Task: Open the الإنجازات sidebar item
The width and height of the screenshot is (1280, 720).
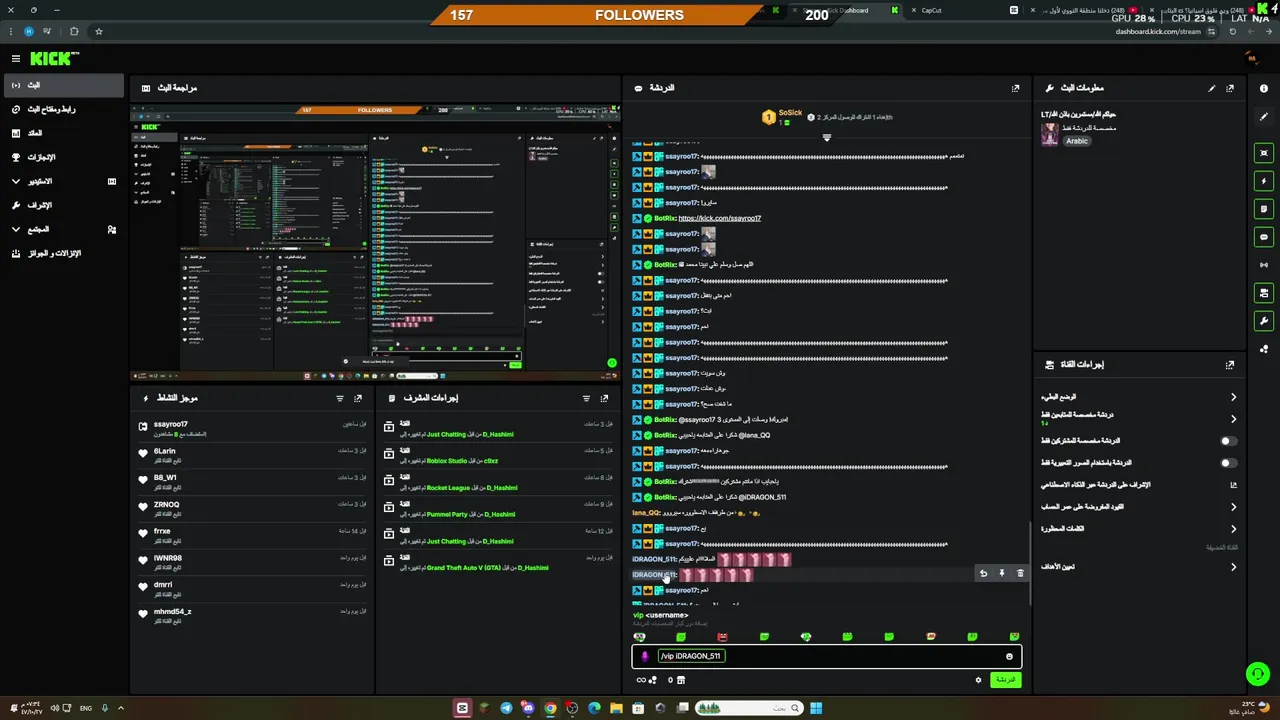Action: (x=63, y=157)
